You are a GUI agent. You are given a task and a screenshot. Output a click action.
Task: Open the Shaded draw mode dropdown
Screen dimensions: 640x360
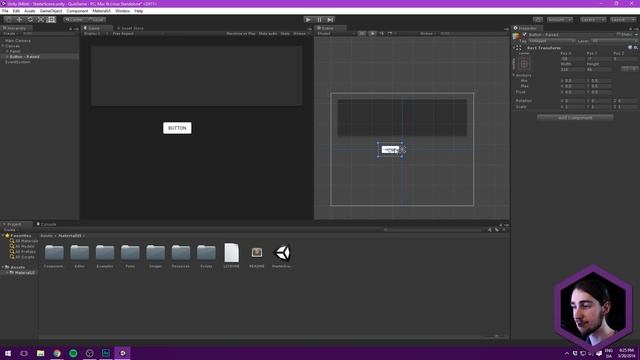(x=336, y=33)
